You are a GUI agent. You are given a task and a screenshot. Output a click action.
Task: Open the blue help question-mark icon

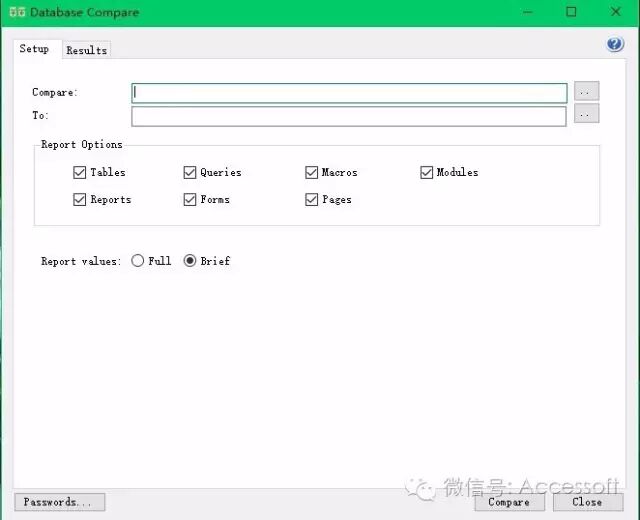[615, 44]
